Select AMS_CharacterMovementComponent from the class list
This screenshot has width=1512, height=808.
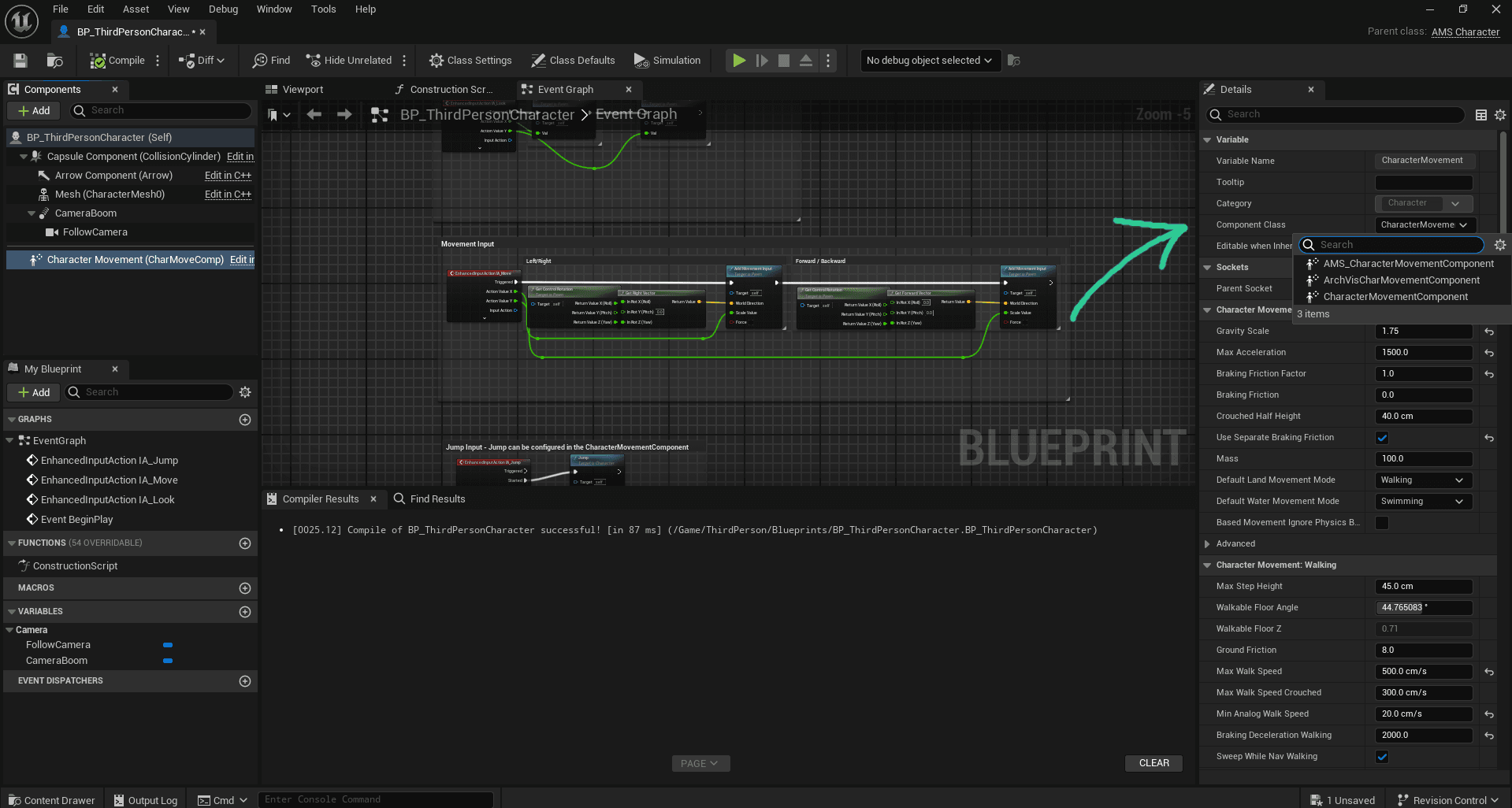click(x=1408, y=264)
